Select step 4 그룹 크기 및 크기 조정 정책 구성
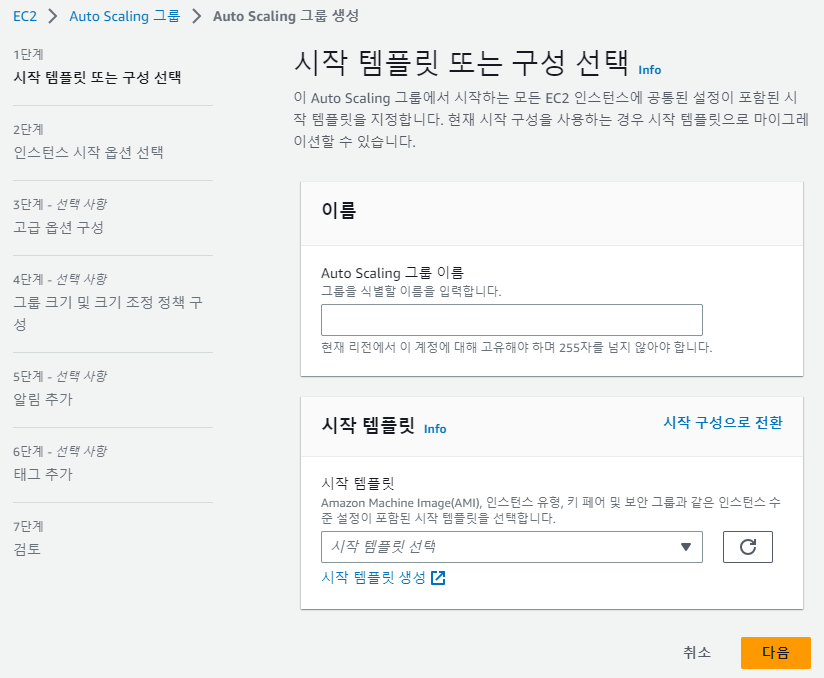824x678 pixels. point(108,313)
